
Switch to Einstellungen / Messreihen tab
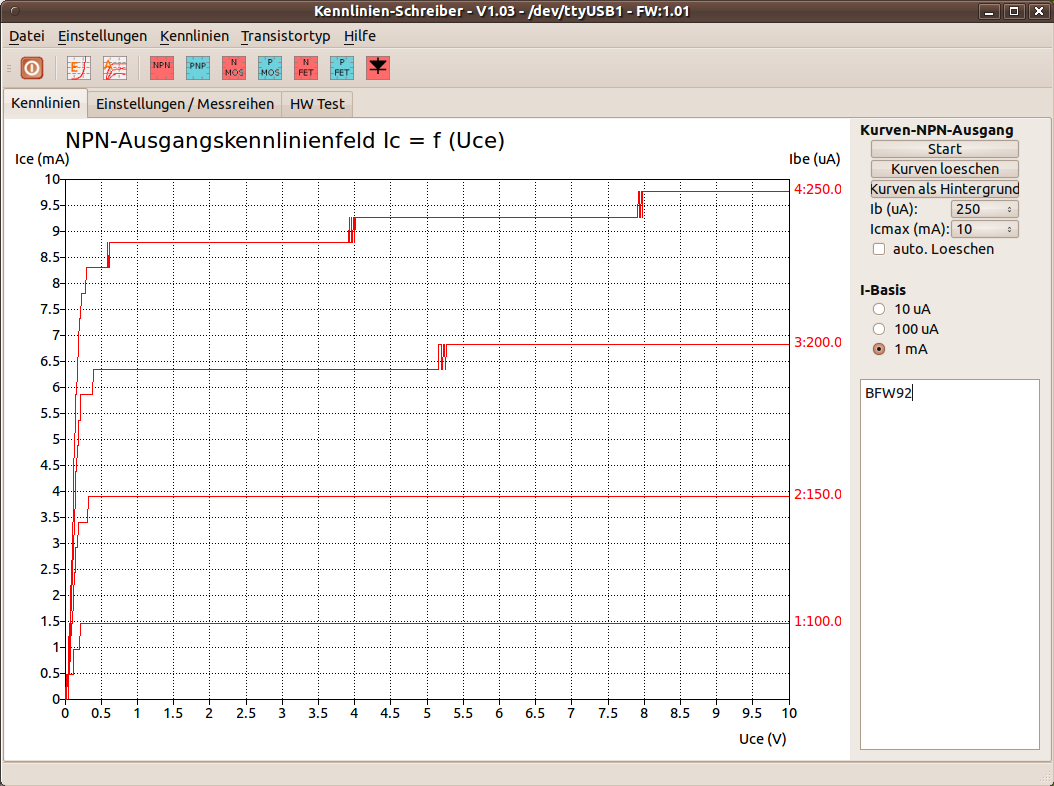[185, 104]
